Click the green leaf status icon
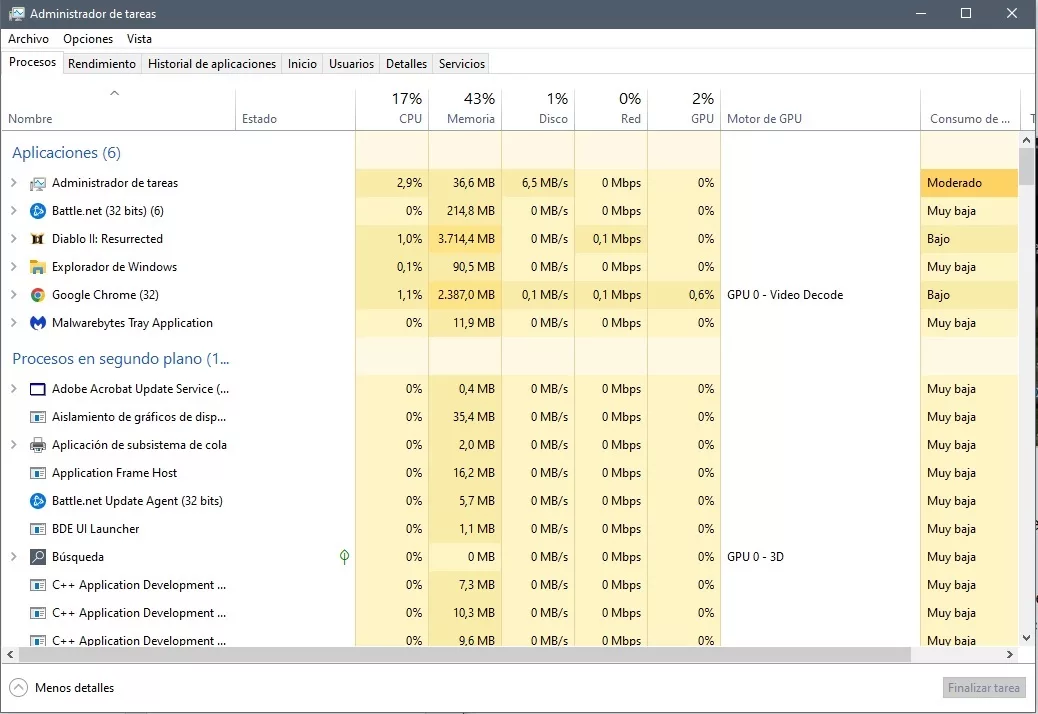 (x=344, y=557)
